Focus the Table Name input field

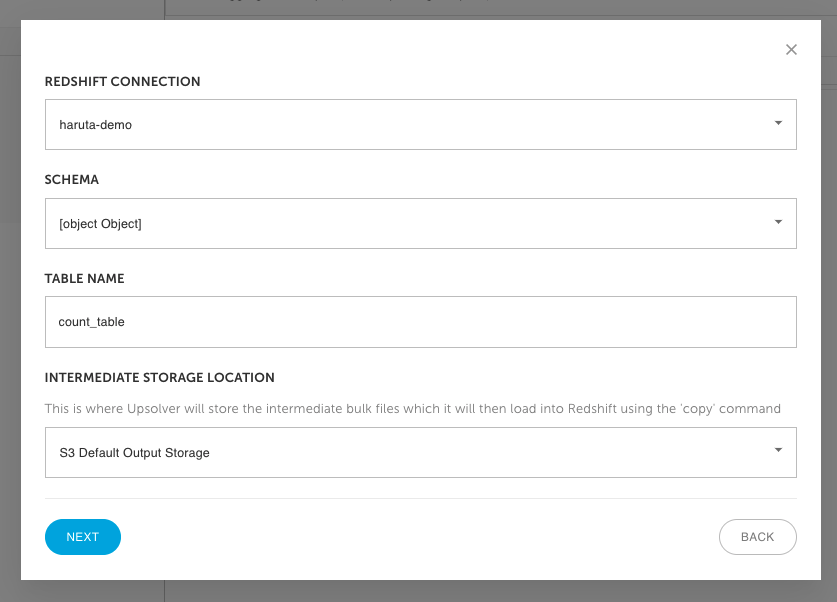(x=421, y=322)
